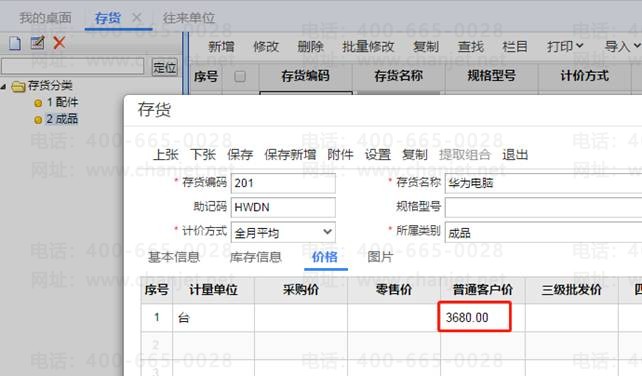Switch to 我的桌面 tab
Viewport: 642px width, 376px height.
pos(45,18)
